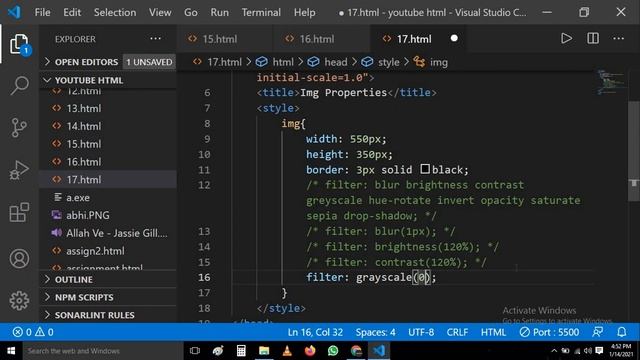Click the volume icon in system tray
Viewport: 640px width, 360px height.
[588, 351]
